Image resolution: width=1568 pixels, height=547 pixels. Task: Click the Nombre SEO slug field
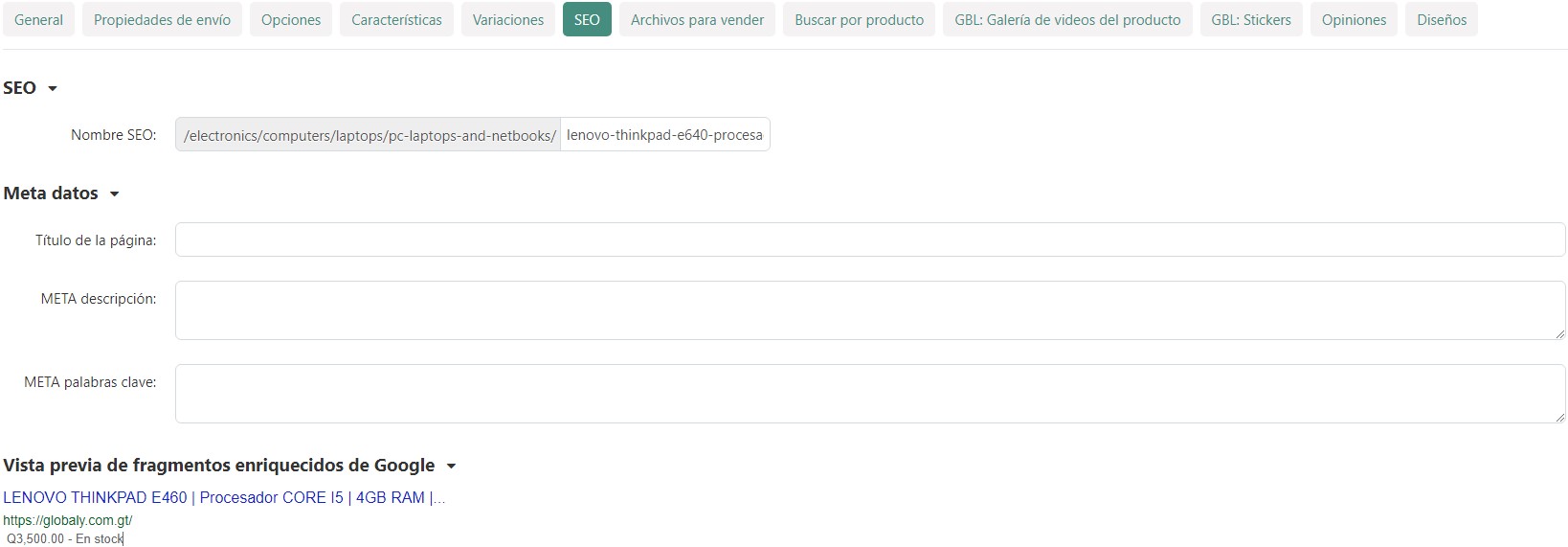[x=664, y=135]
